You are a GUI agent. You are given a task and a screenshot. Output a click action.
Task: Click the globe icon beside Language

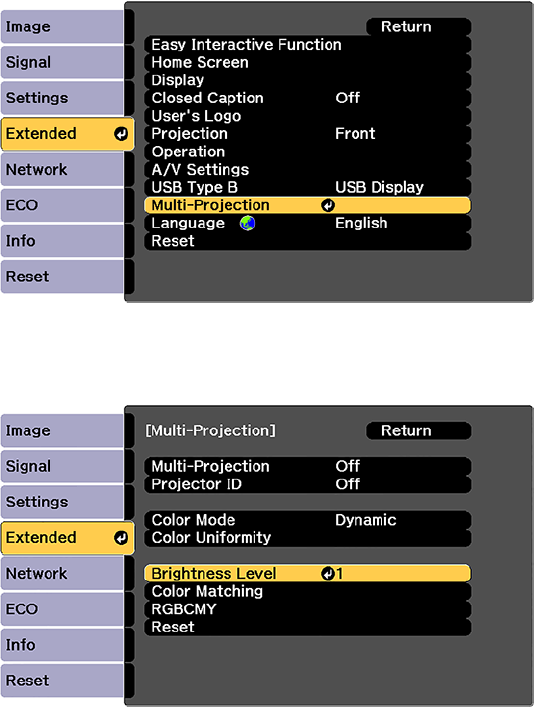click(247, 223)
